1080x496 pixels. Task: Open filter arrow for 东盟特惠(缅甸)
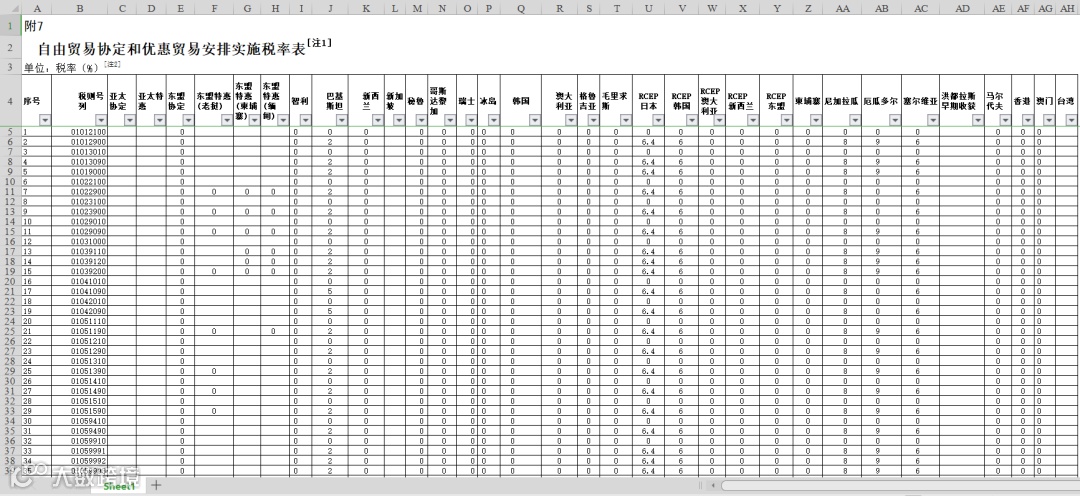click(282, 120)
